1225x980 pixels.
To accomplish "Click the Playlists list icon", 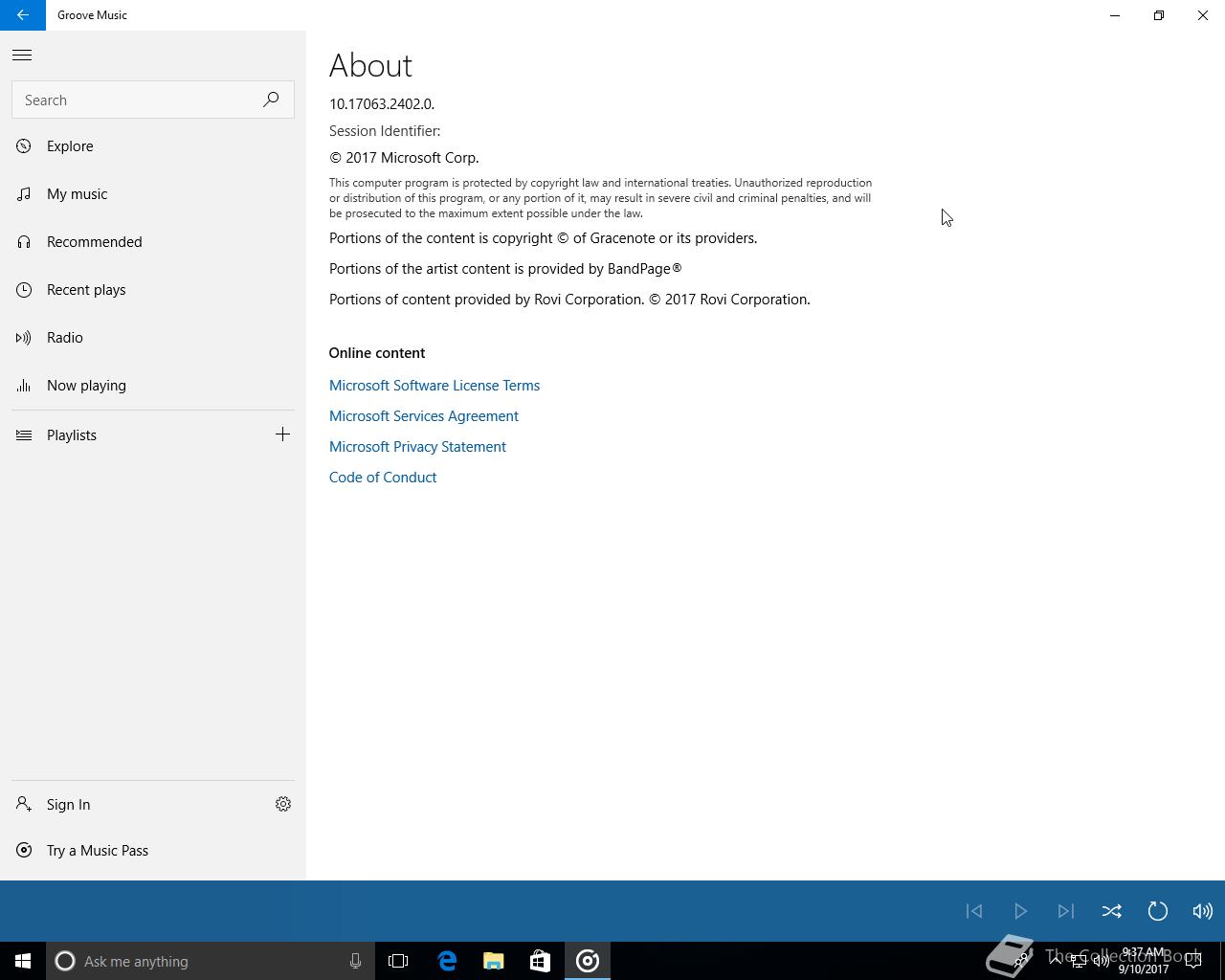I will click(24, 435).
